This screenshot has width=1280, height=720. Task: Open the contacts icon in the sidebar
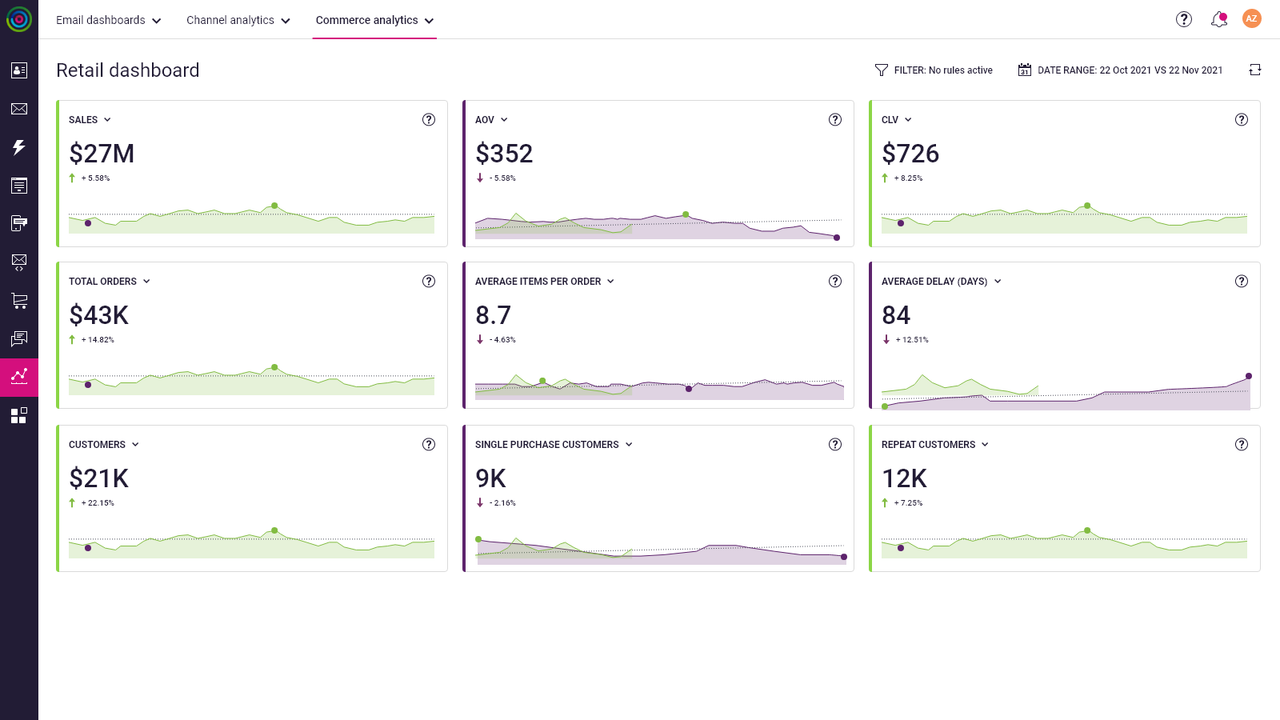tap(19, 70)
